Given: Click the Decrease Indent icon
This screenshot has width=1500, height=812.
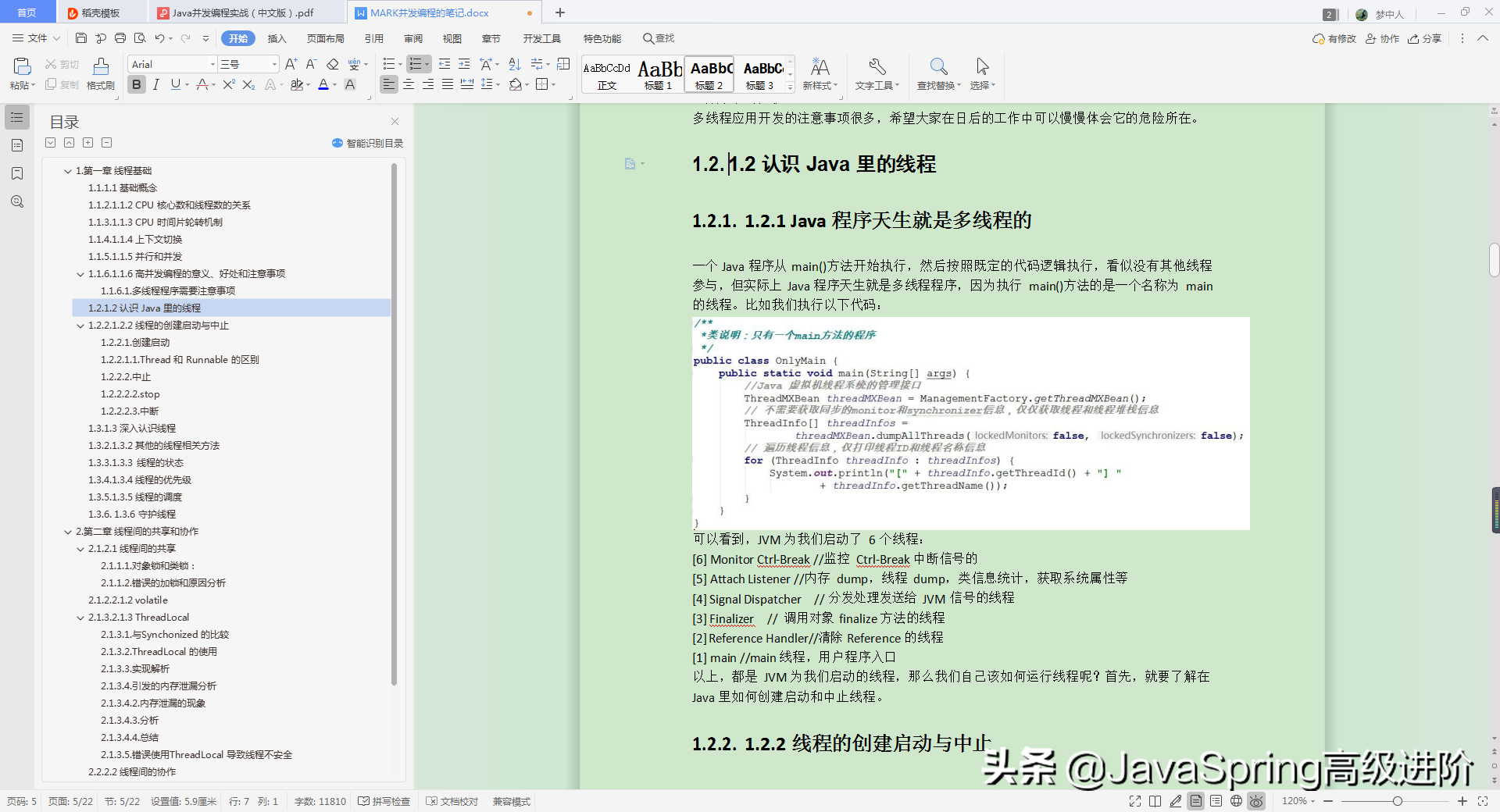Looking at the screenshot, I should [x=445, y=64].
